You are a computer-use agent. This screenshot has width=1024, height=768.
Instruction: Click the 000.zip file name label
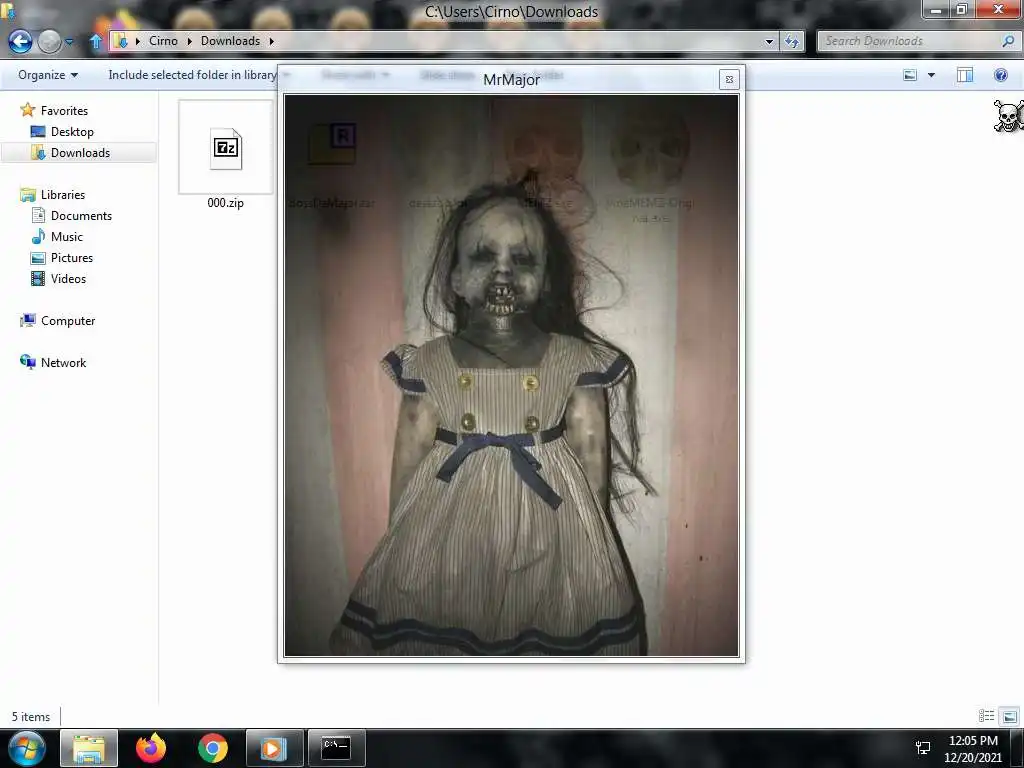tap(225, 203)
